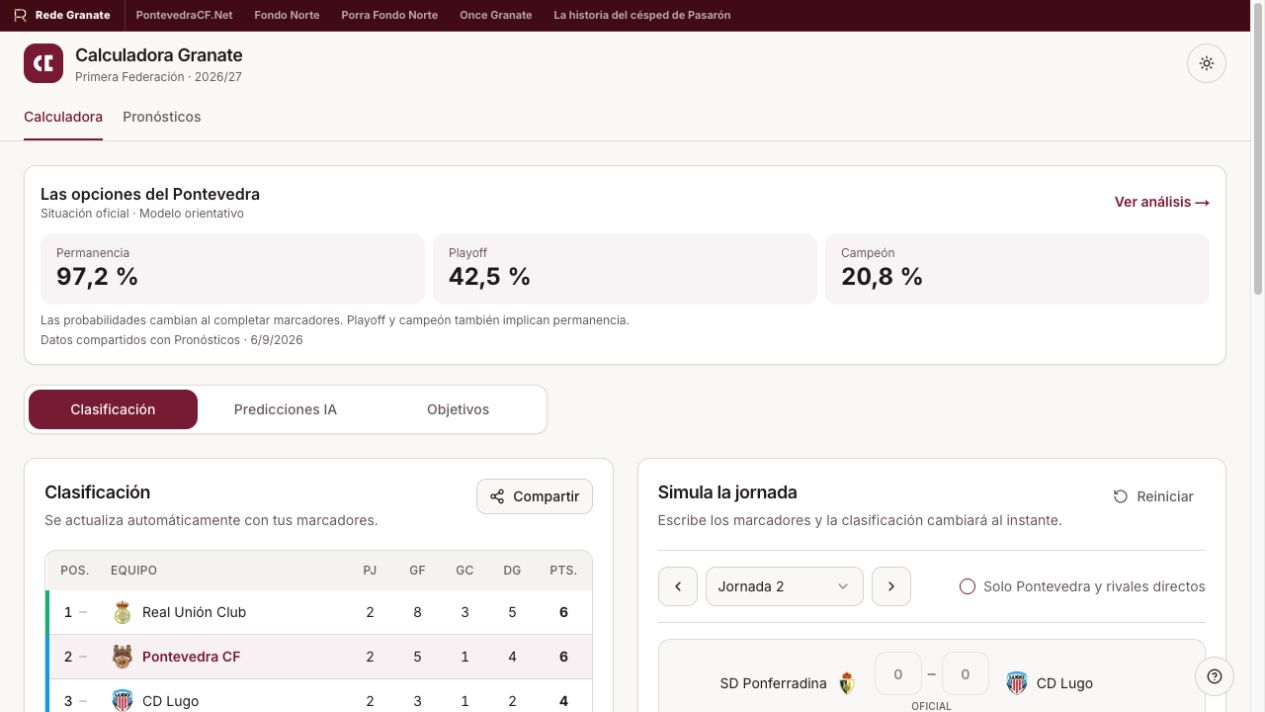Click the Calculadora Granate logo icon
This screenshot has height=712, width=1265.
(x=43, y=63)
